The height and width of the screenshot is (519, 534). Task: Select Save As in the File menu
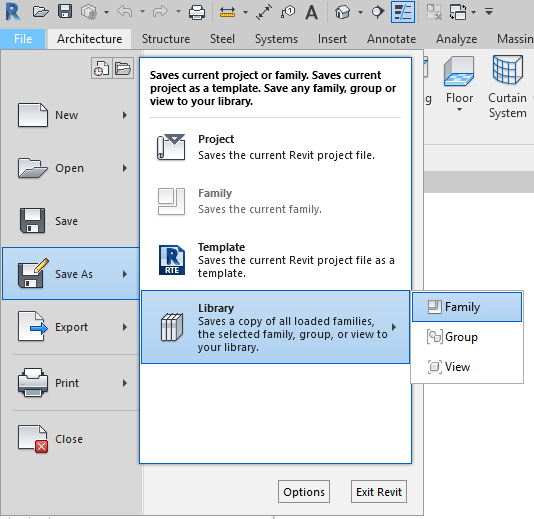71,274
